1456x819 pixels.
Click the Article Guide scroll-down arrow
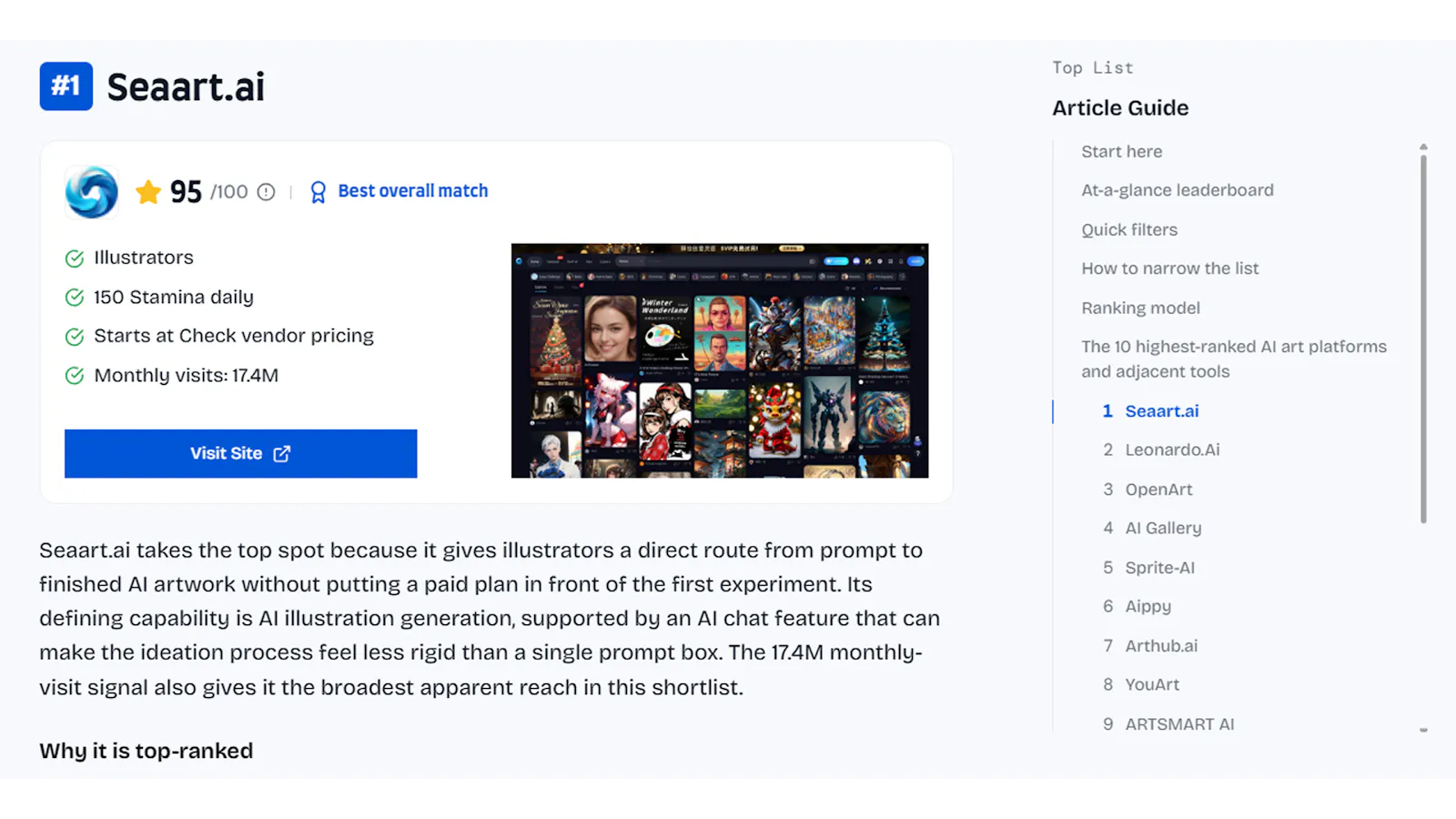click(x=1423, y=730)
